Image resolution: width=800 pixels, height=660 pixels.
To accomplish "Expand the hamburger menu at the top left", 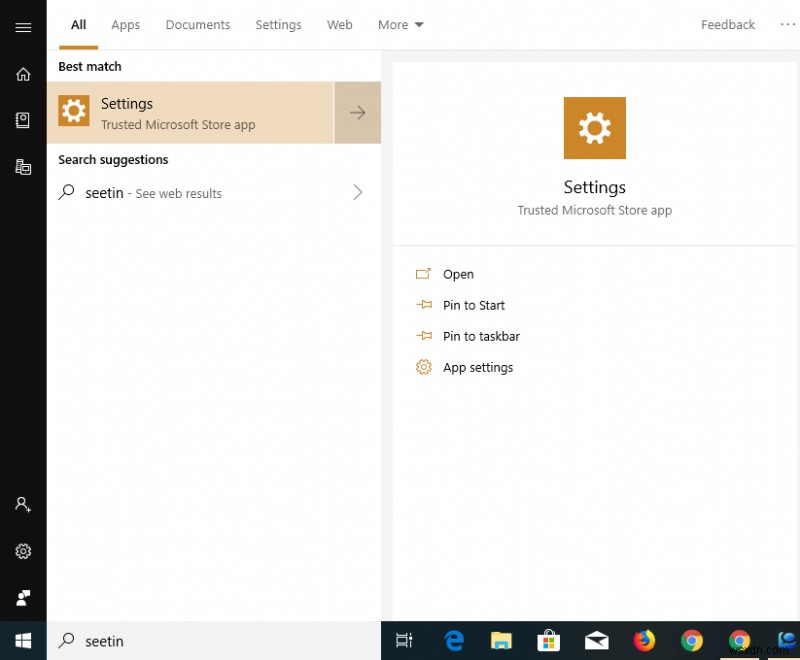I will (24, 27).
